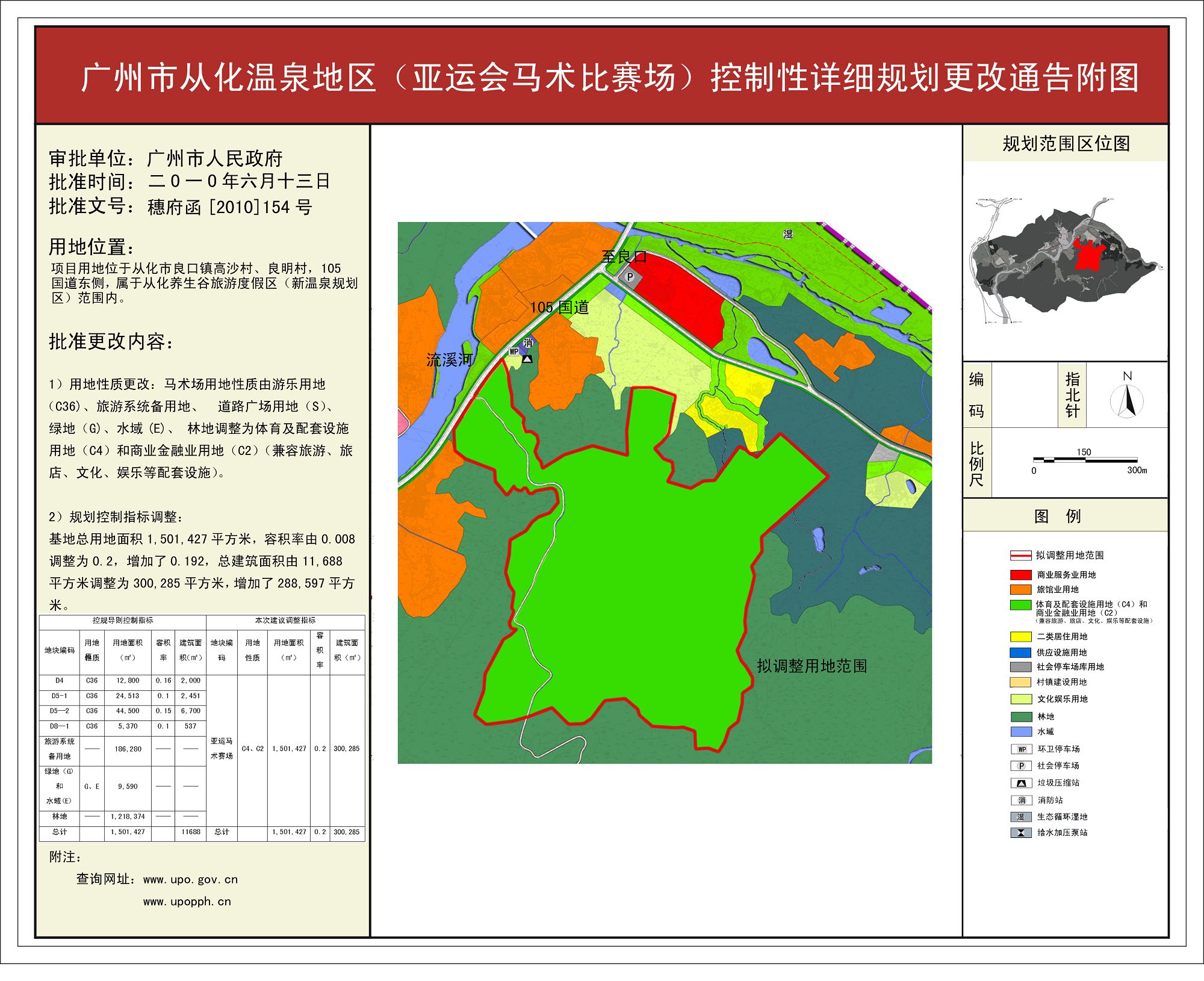
Task: Click the red commercial service land swatch
Action: [x=1021, y=575]
